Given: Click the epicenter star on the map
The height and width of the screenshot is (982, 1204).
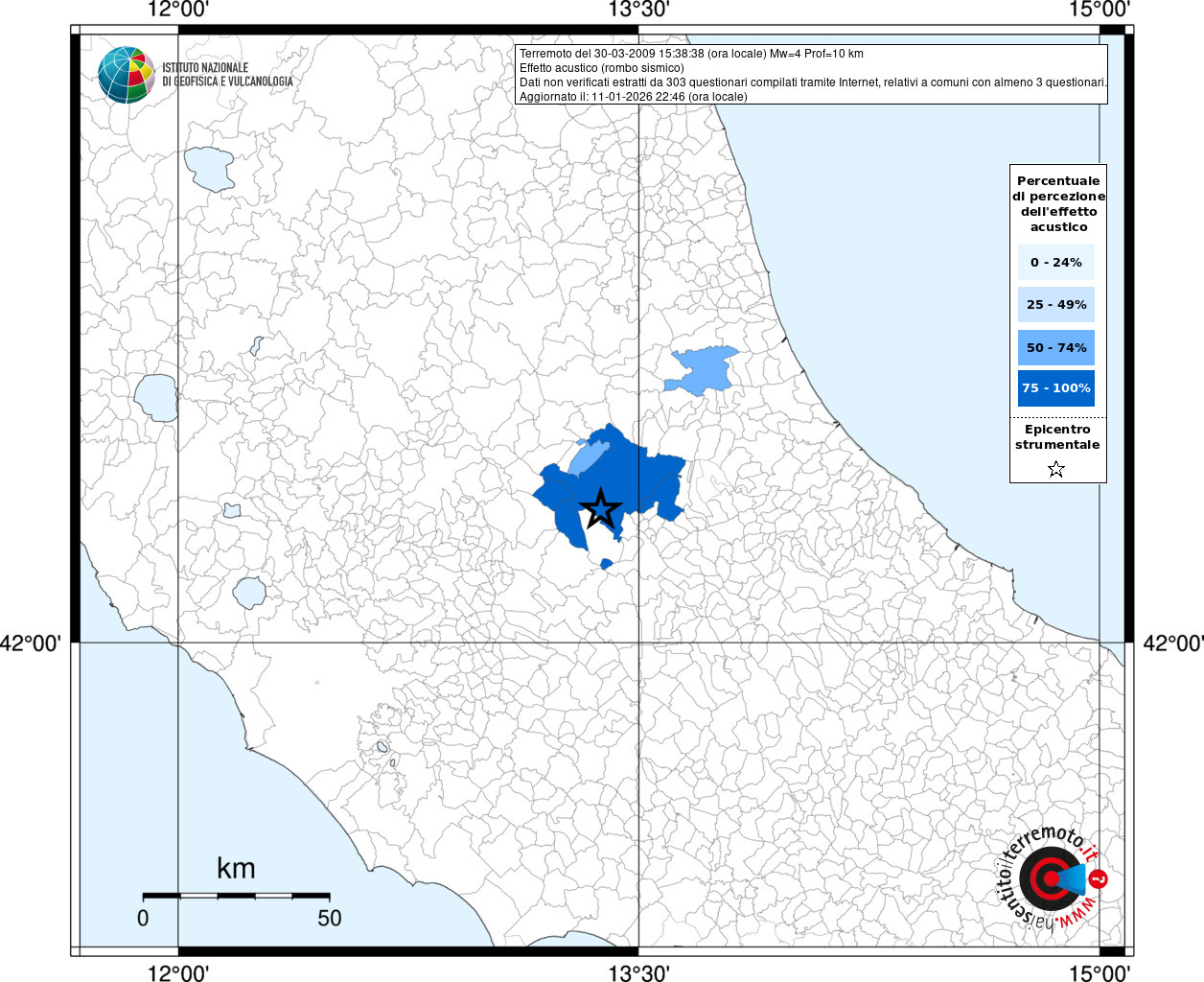Looking at the screenshot, I should (x=601, y=509).
